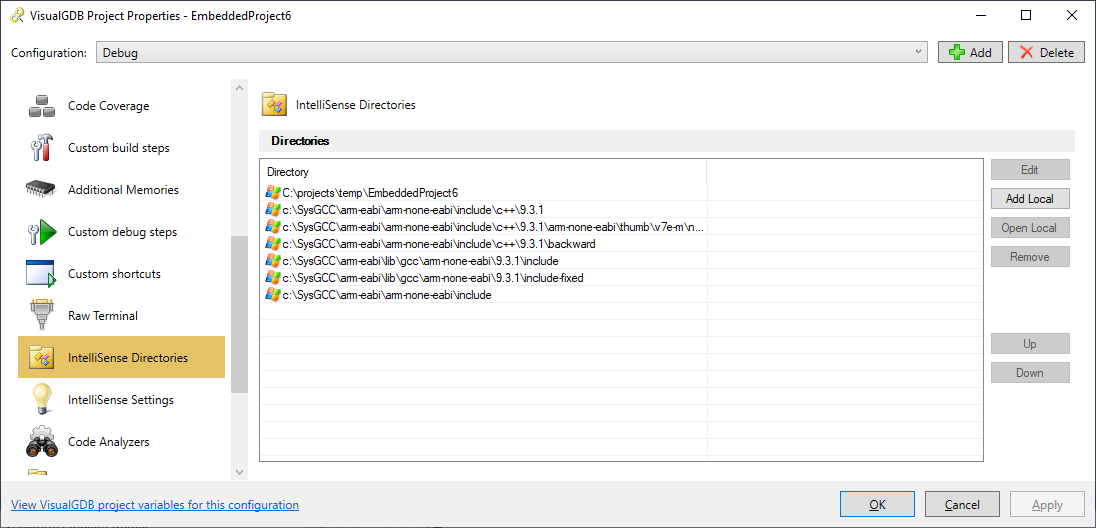This screenshot has height=528, width=1096.
Task: Delete the current configuration
Action: [x=1046, y=52]
